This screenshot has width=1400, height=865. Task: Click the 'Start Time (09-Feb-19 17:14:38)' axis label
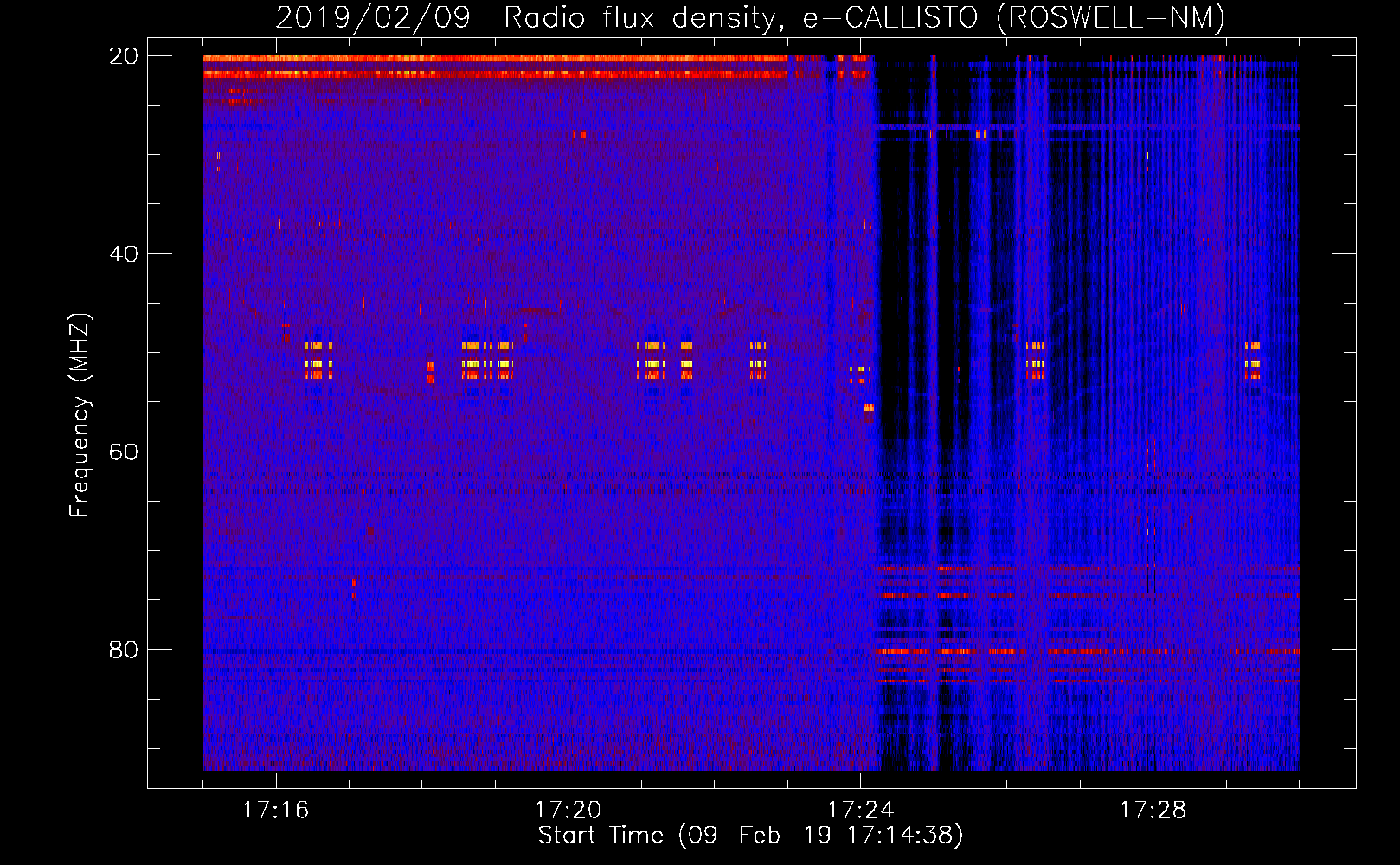tap(750, 836)
